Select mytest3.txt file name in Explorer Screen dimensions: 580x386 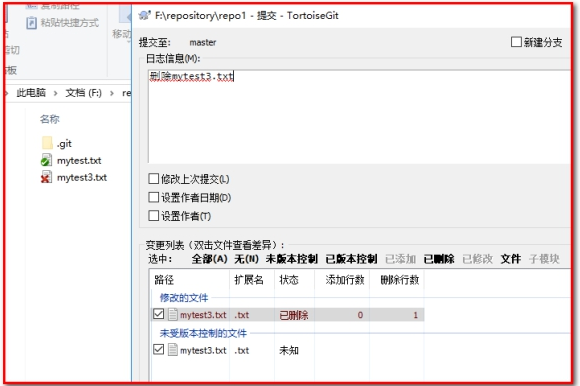pos(82,177)
